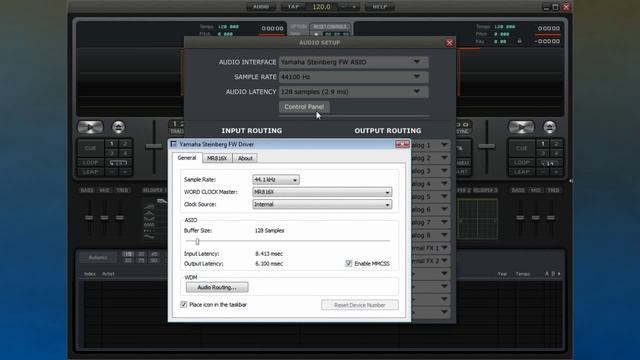Toggle LEAP on the right deck
This screenshot has height=360, width=640.
(522, 172)
